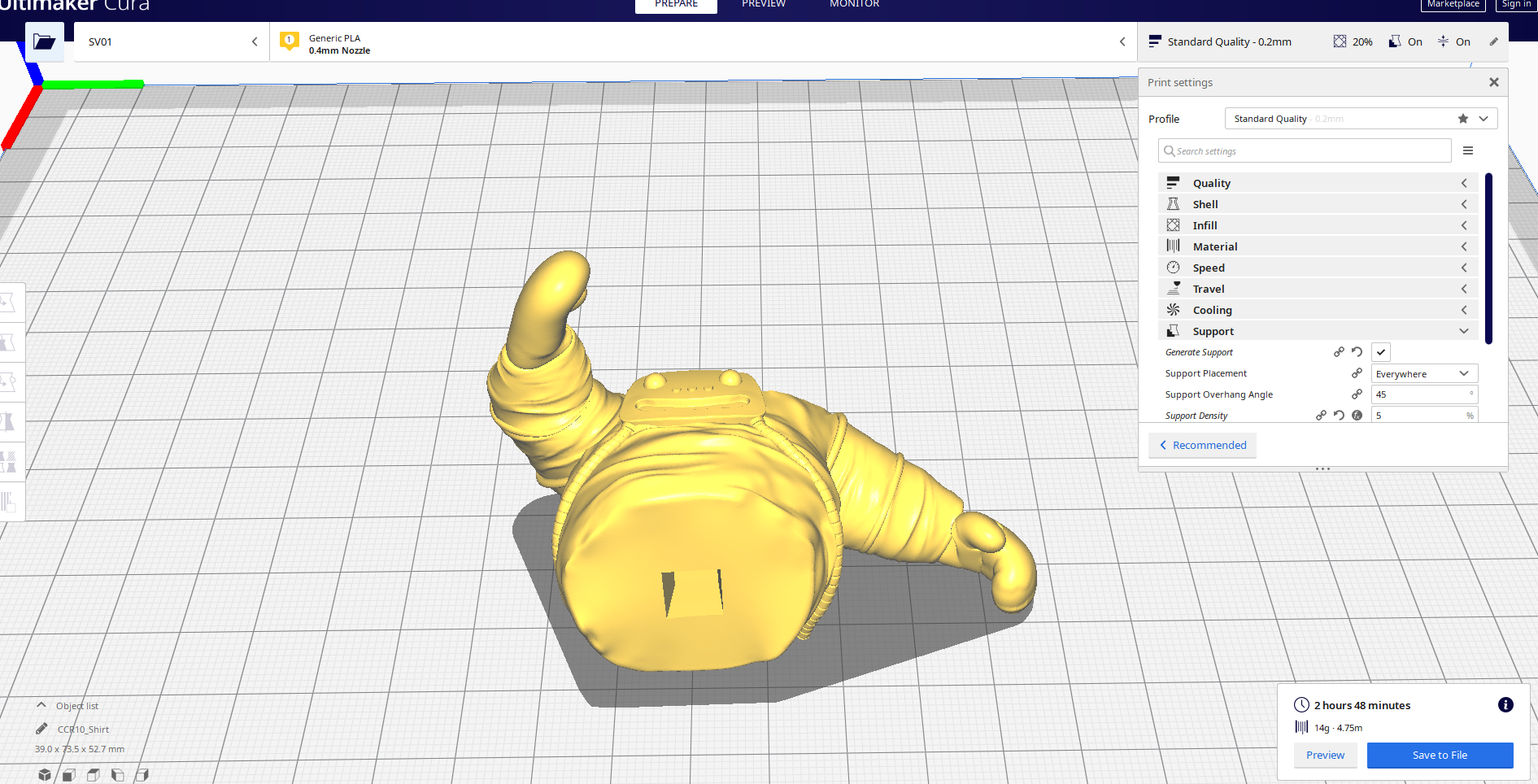Screen dimensions: 1538x784
Task: Click the '14g · 4.75m' material usage
Action: 1338,728
